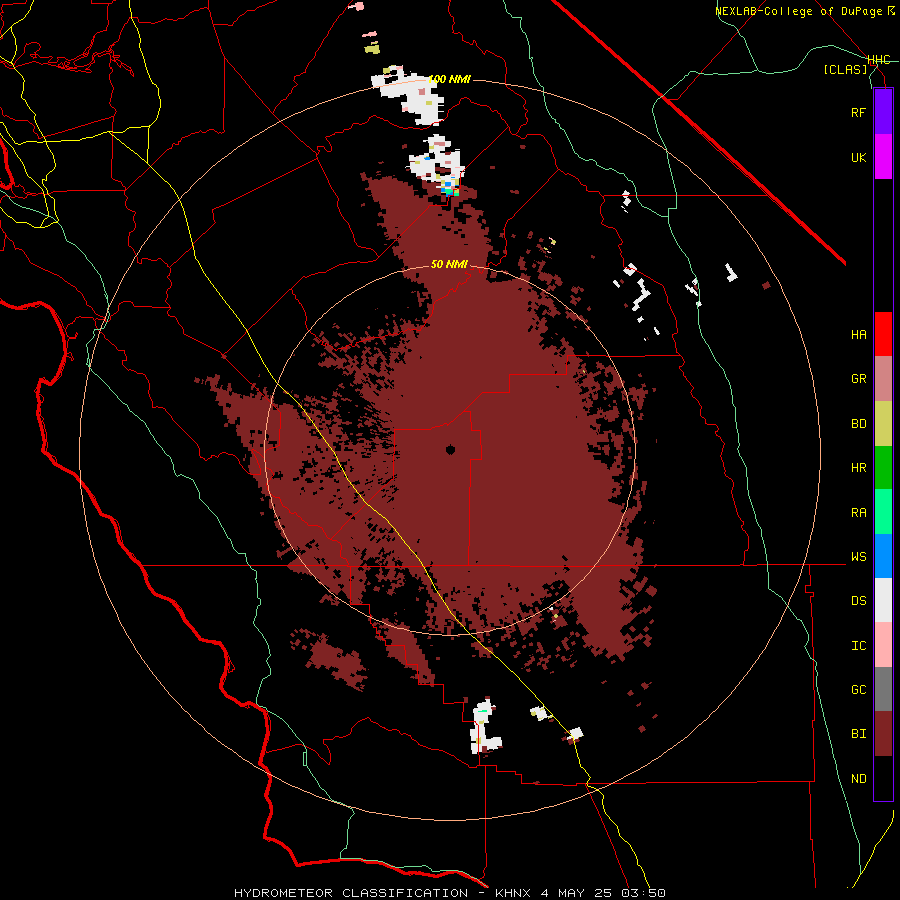The image size is (900, 900).
Task: Click the HHC product label
Action: click(878, 60)
